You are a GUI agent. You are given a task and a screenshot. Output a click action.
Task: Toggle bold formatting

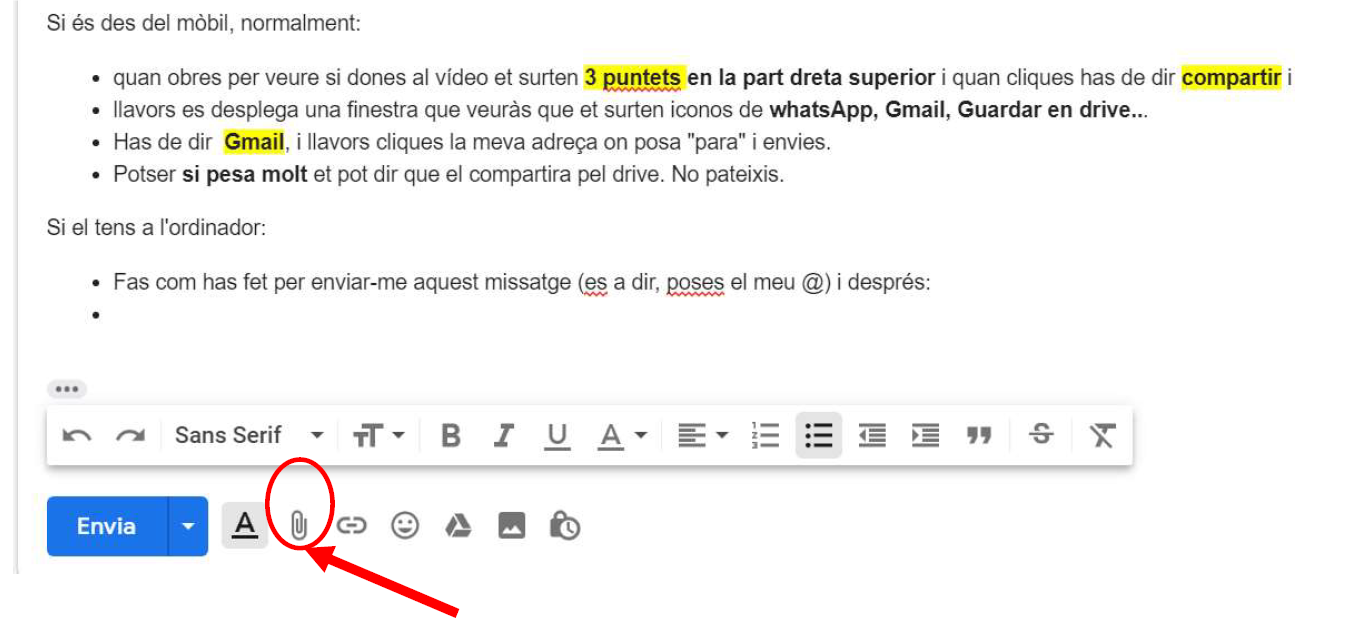[x=451, y=436]
